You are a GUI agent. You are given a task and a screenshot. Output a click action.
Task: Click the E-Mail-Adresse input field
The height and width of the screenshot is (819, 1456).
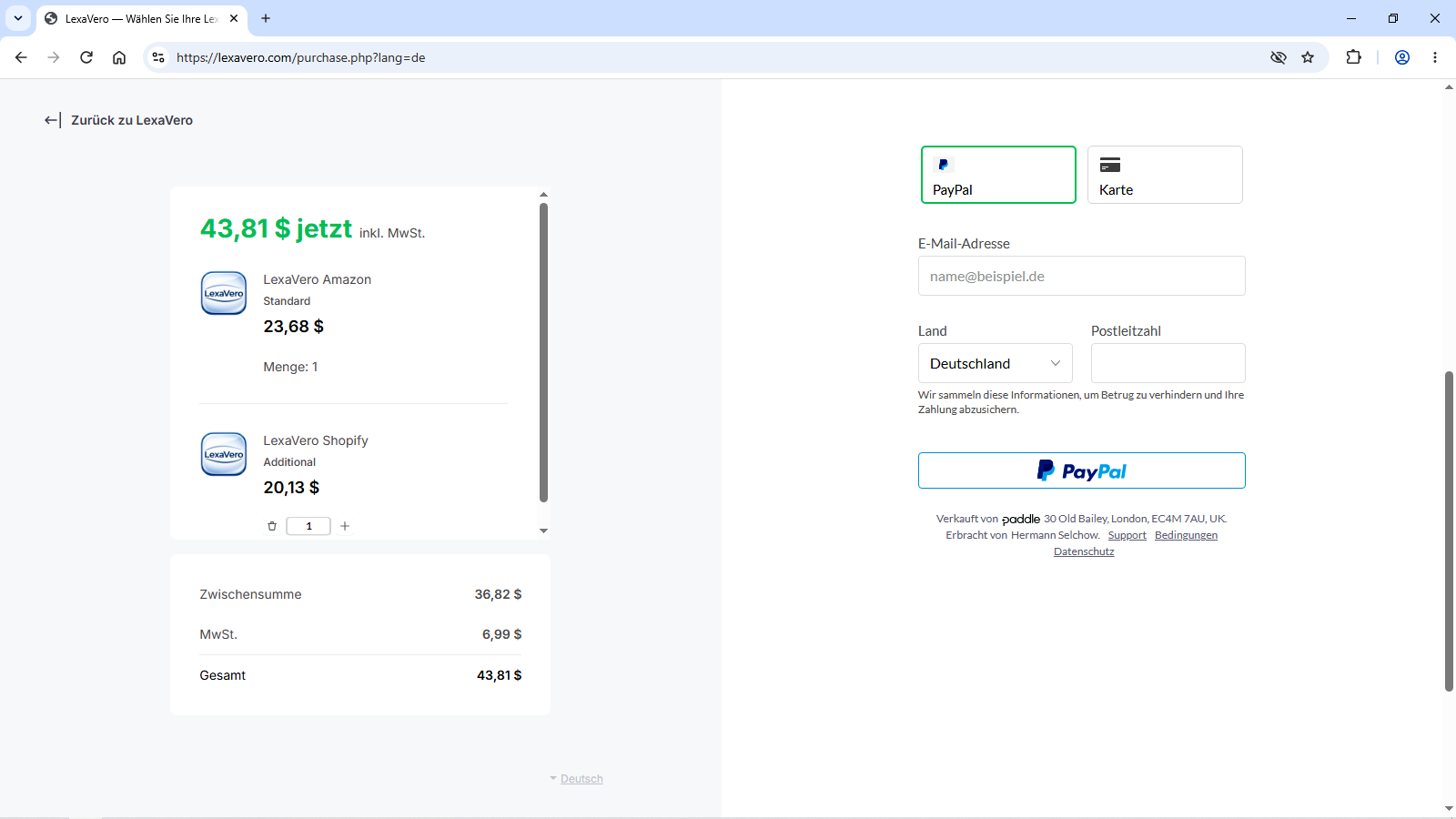pyautogui.click(x=1081, y=276)
